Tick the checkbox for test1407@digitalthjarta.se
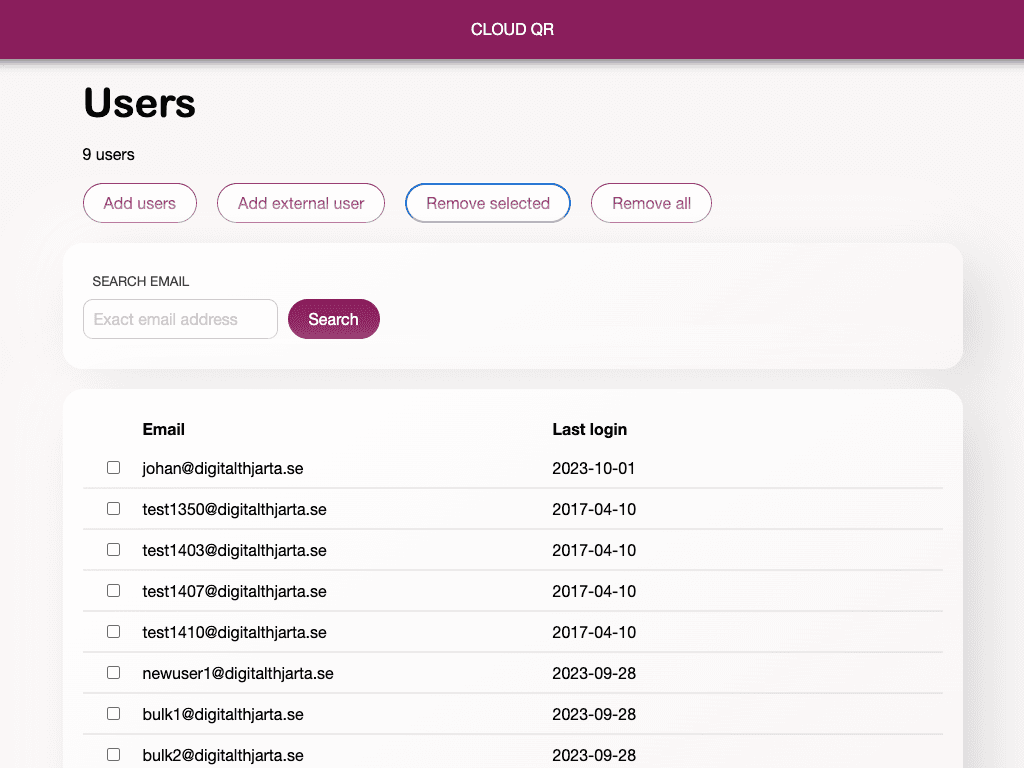The image size is (1024, 768). [x=113, y=590]
